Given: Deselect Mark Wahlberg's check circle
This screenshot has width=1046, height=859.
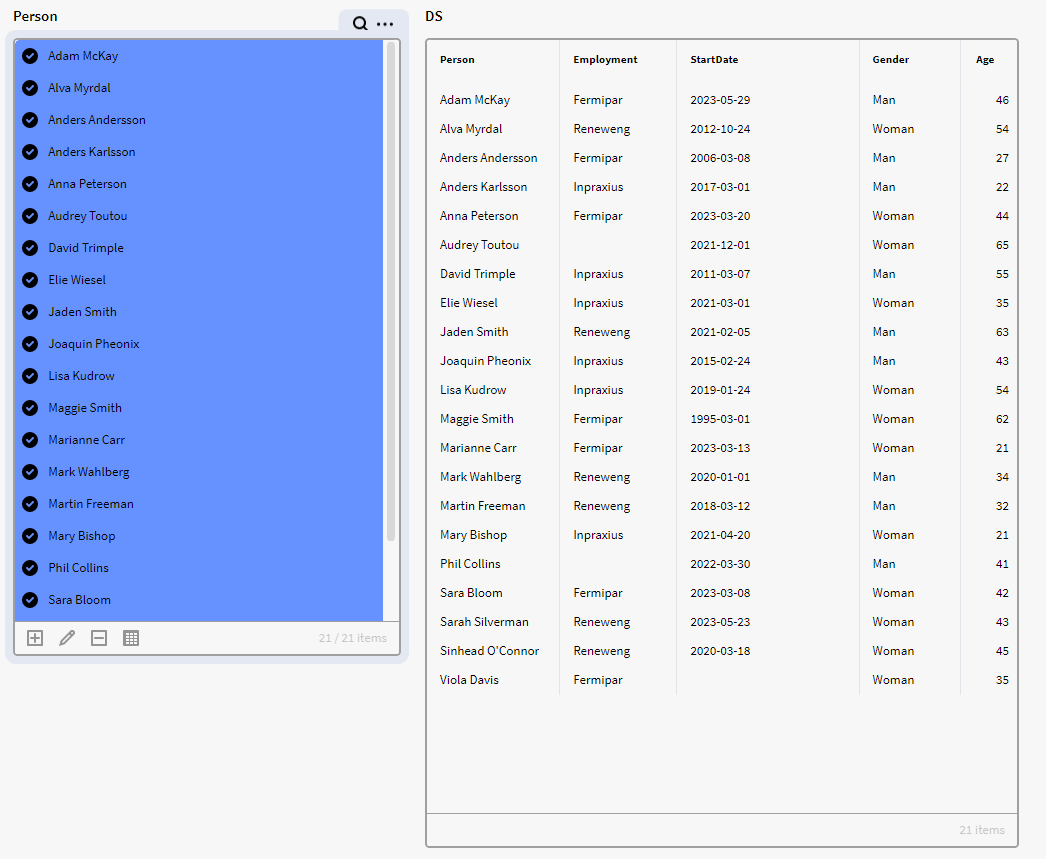Looking at the screenshot, I should click(x=30, y=472).
